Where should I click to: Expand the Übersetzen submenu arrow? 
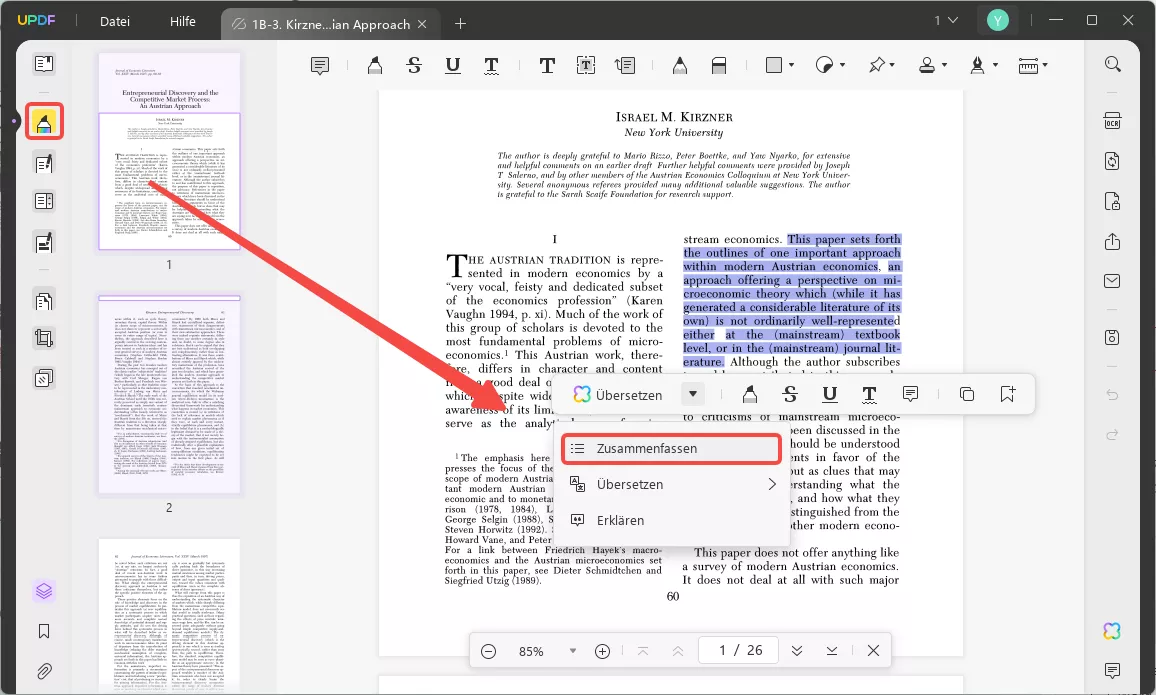click(771, 484)
